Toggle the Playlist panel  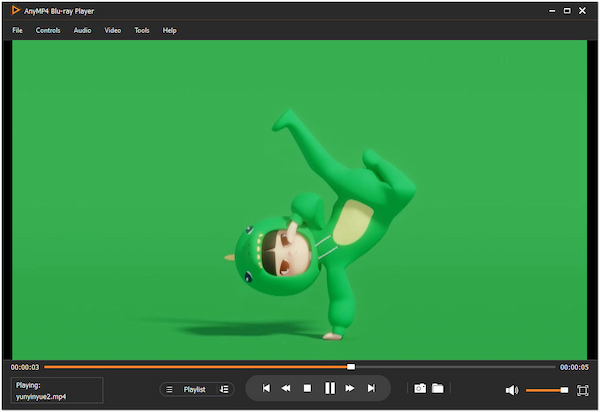point(194,389)
